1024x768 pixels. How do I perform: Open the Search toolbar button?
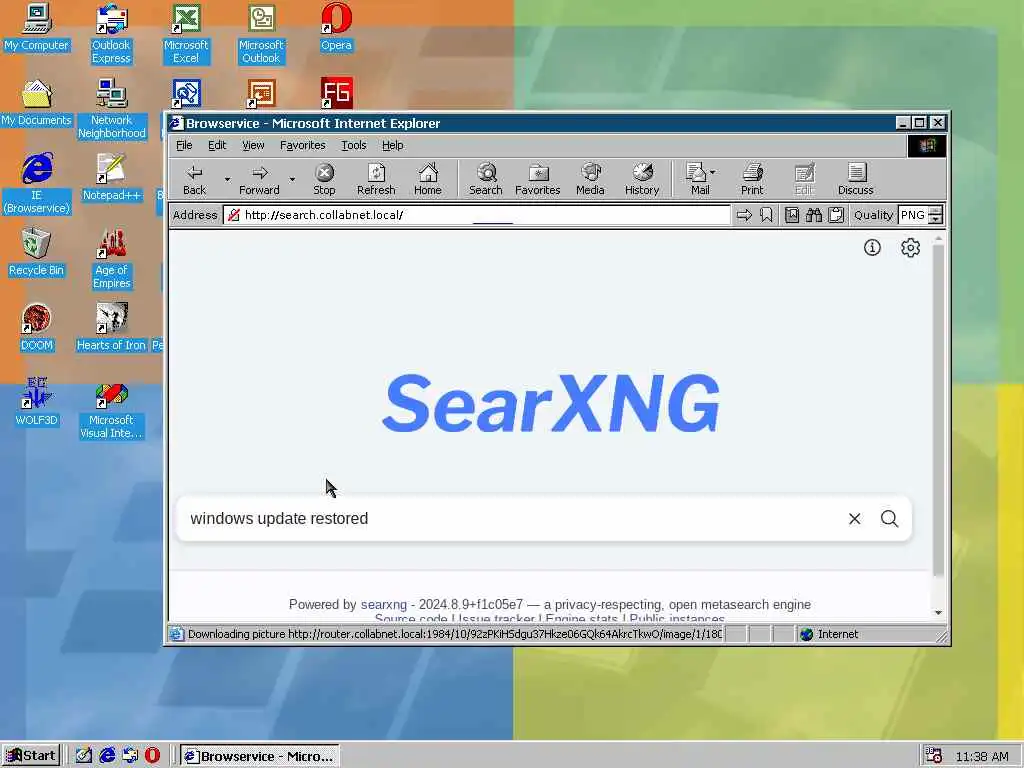(x=485, y=179)
